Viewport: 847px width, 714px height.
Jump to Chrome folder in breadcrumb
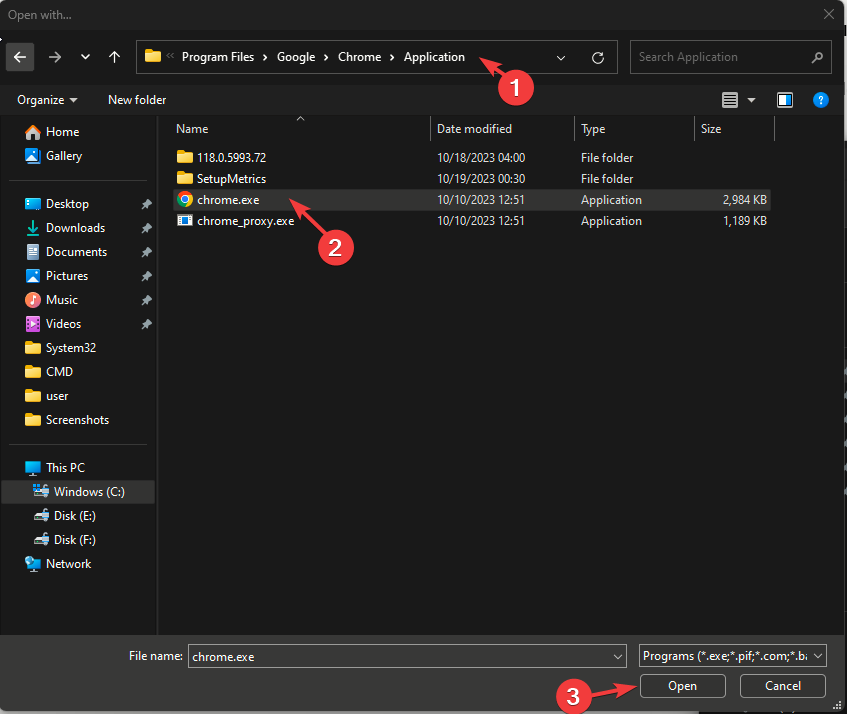tap(359, 57)
